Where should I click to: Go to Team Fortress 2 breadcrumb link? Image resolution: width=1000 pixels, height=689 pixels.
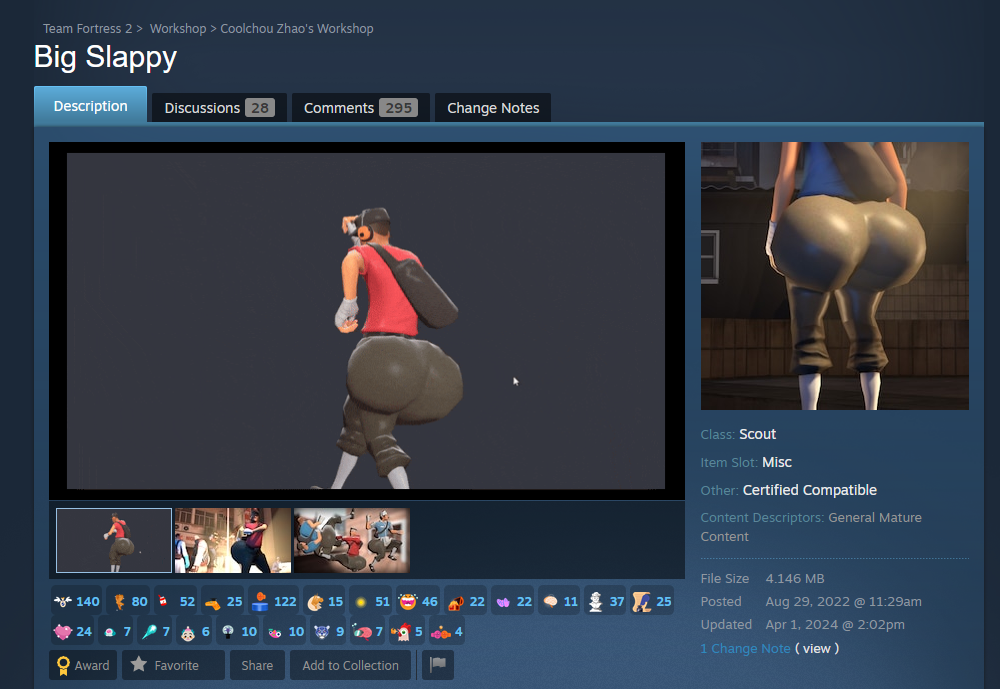[87, 29]
